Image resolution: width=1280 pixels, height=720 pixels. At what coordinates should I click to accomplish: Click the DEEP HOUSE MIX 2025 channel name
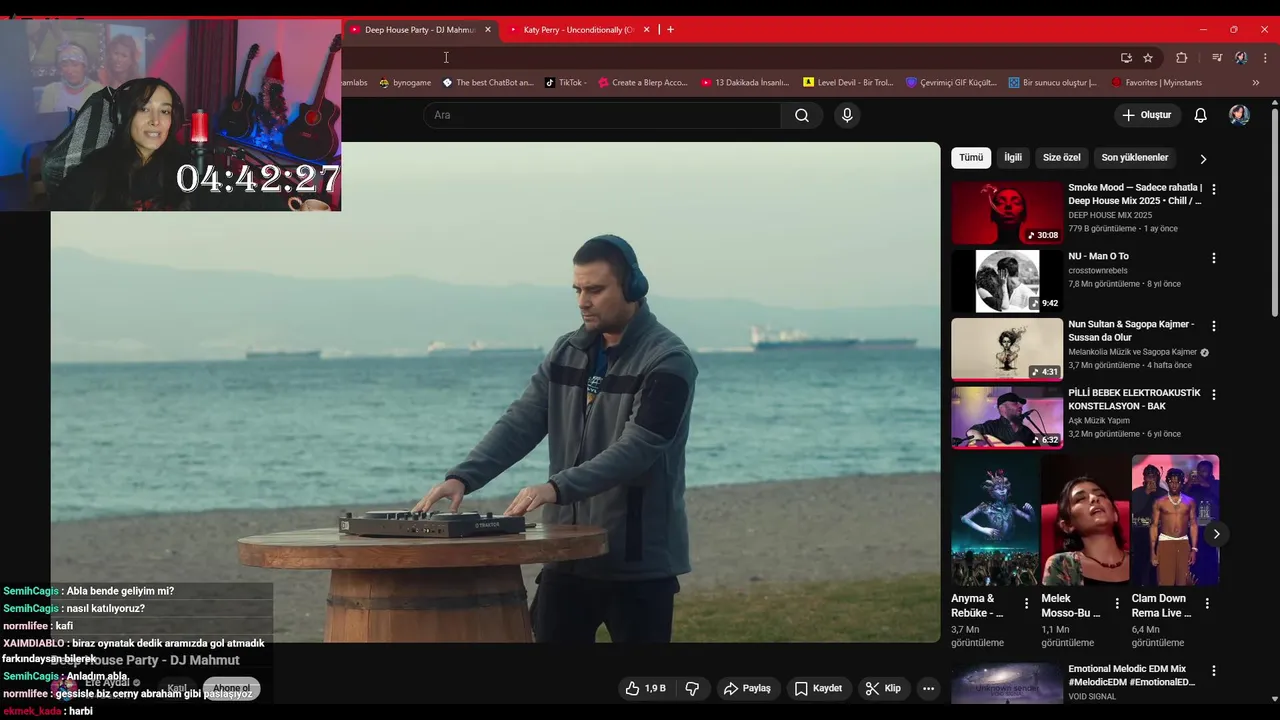click(1110, 215)
